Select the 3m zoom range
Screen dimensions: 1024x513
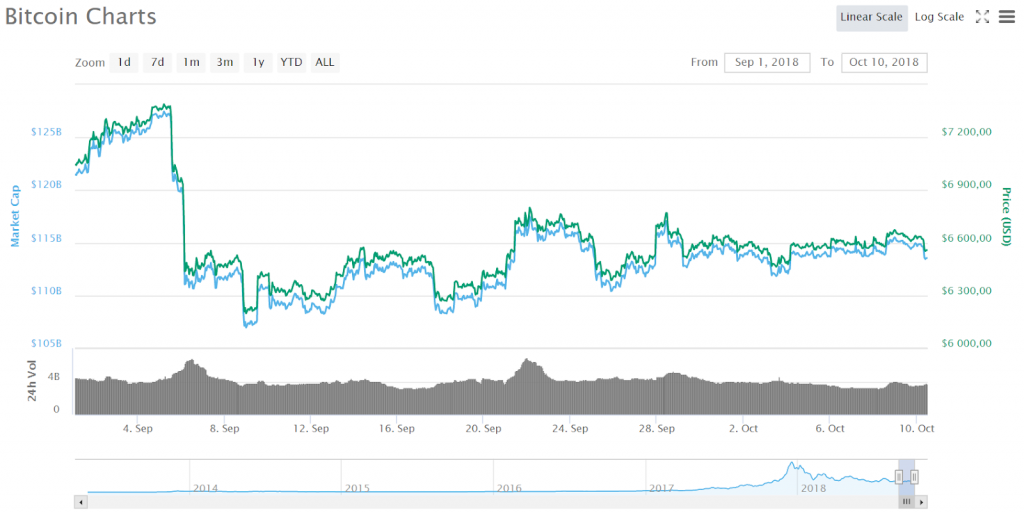224,62
